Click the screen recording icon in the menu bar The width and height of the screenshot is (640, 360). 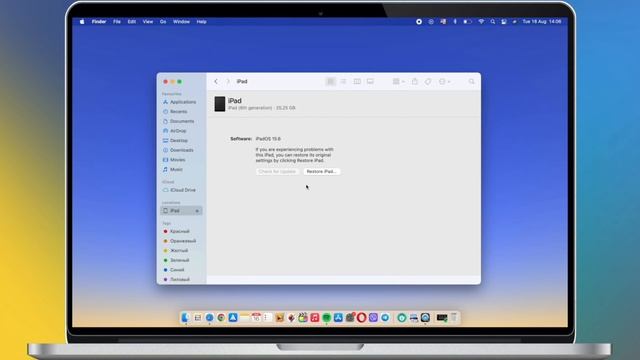[x=419, y=22]
